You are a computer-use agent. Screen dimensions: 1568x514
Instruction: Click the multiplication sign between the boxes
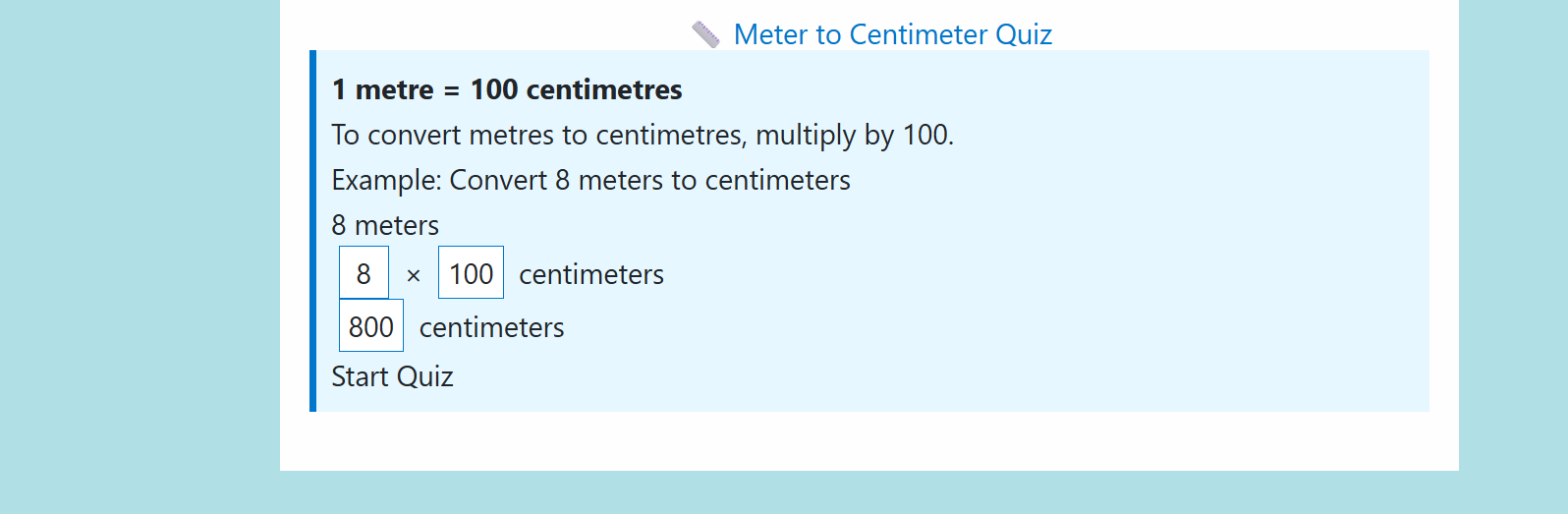pos(414,276)
